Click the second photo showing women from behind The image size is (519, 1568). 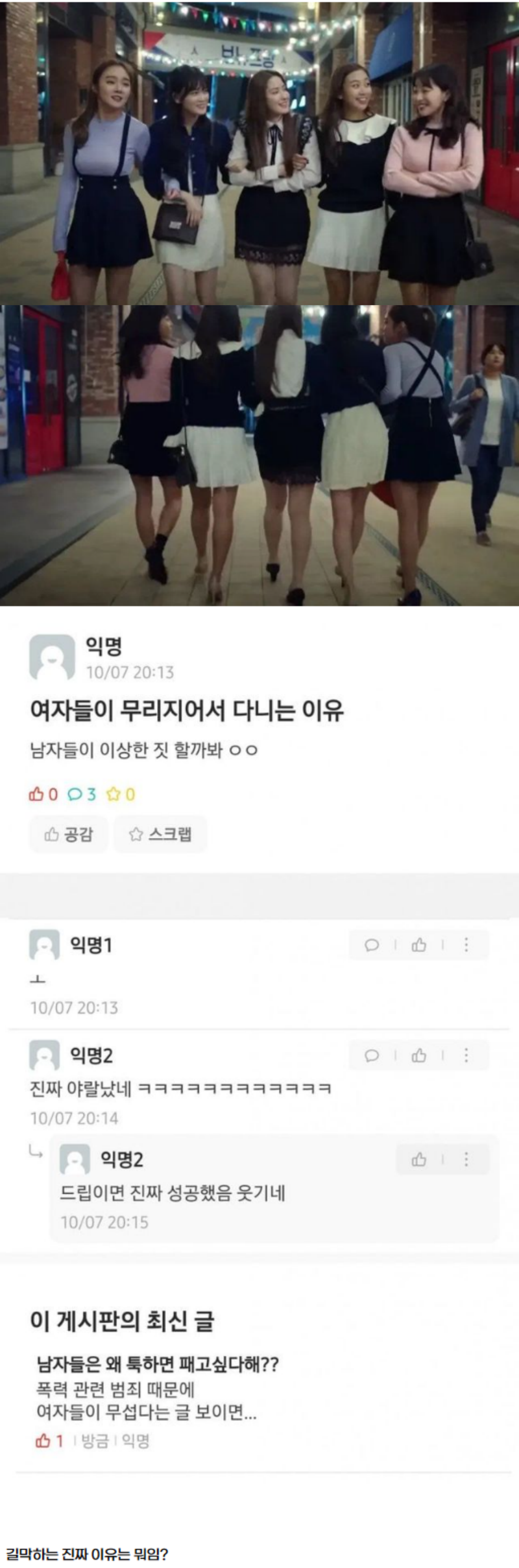[259, 456]
